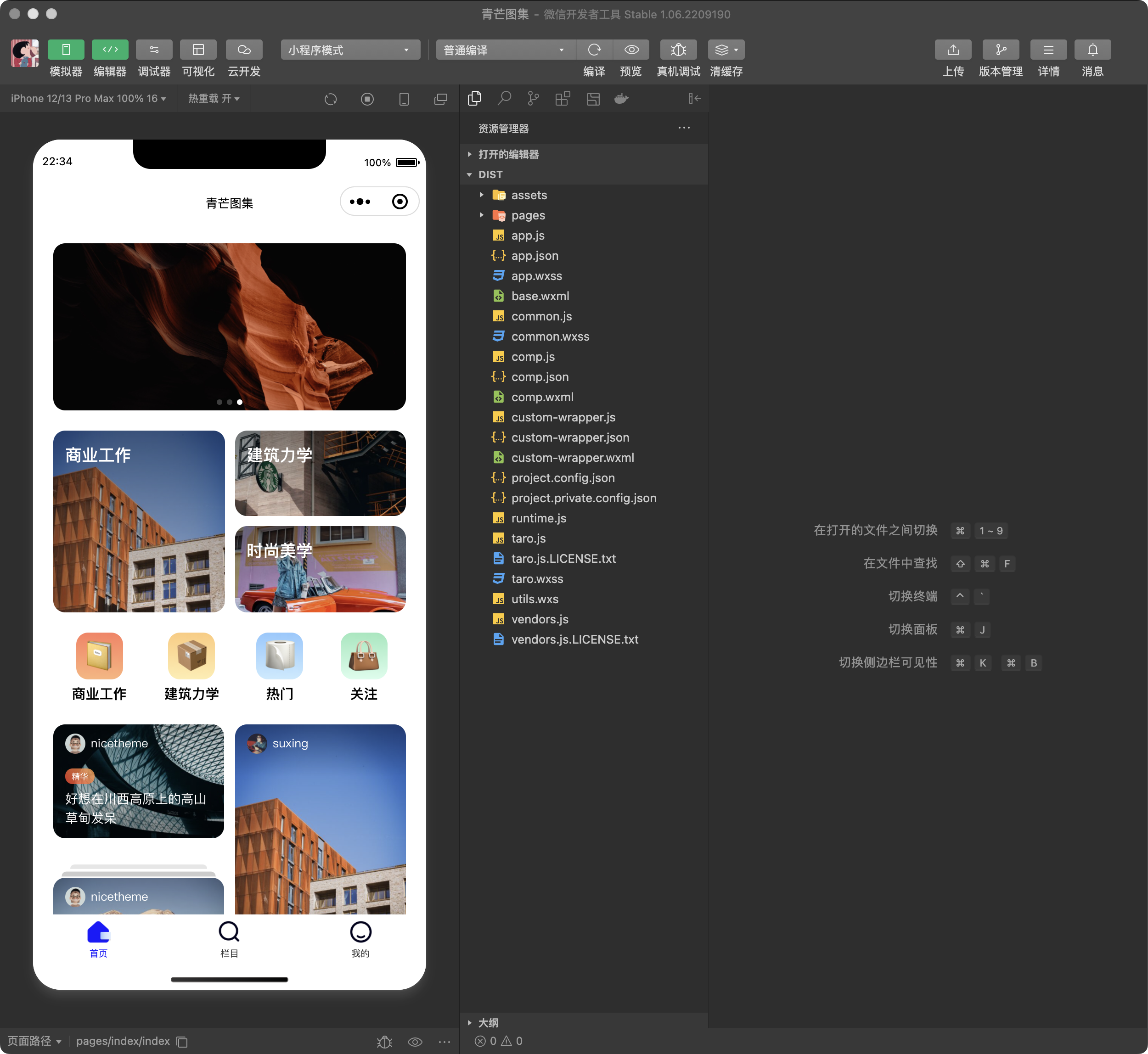This screenshot has height=1054, width=1148.
Task: Click errors and warnings status indicator
Action: click(x=499, y=1042)
